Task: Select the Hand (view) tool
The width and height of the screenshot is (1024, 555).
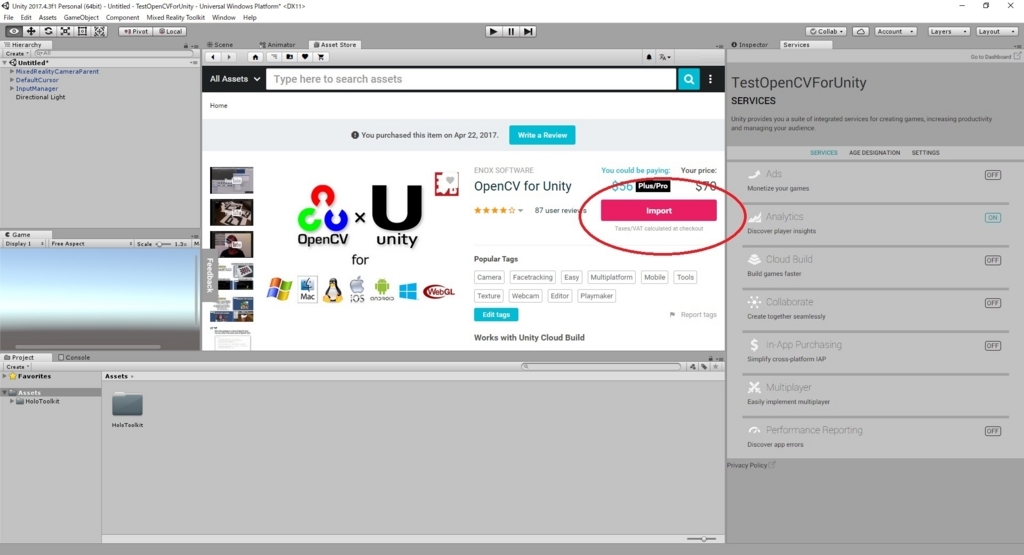Action: coord(14,31)
